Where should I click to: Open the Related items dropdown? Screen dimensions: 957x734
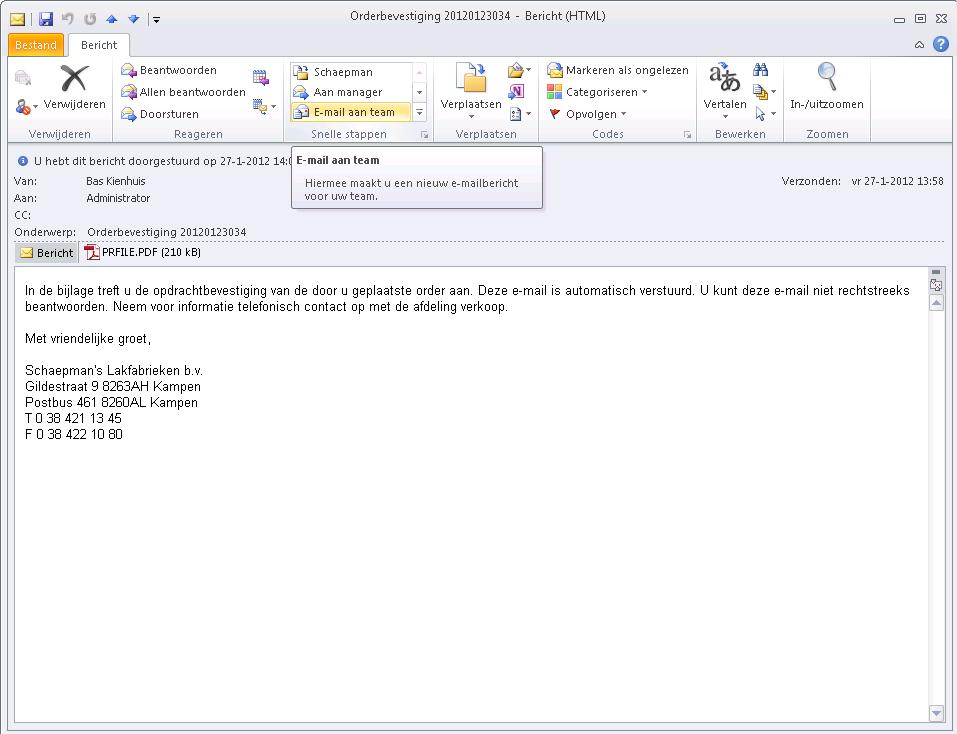[764, 92]
